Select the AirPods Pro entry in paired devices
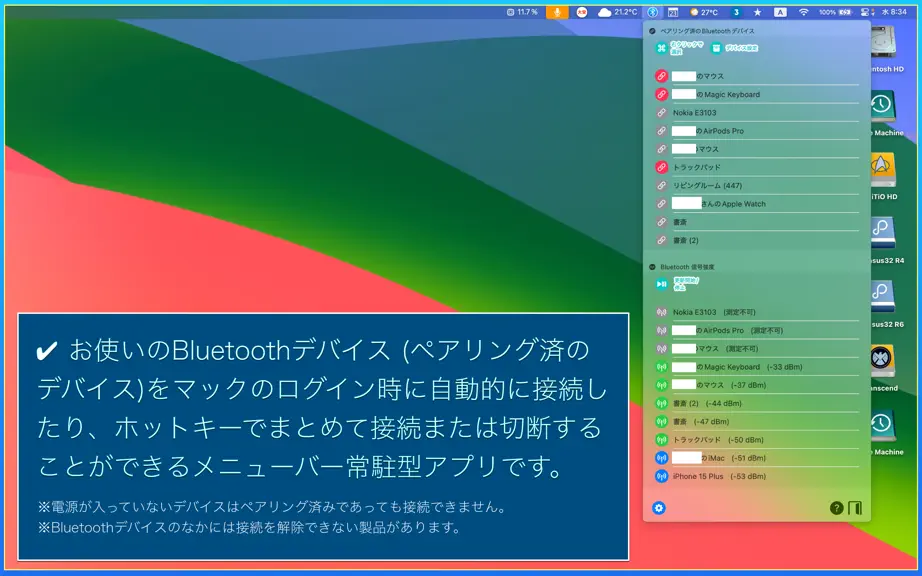This screenshot has width=922, height=576. 757,130
